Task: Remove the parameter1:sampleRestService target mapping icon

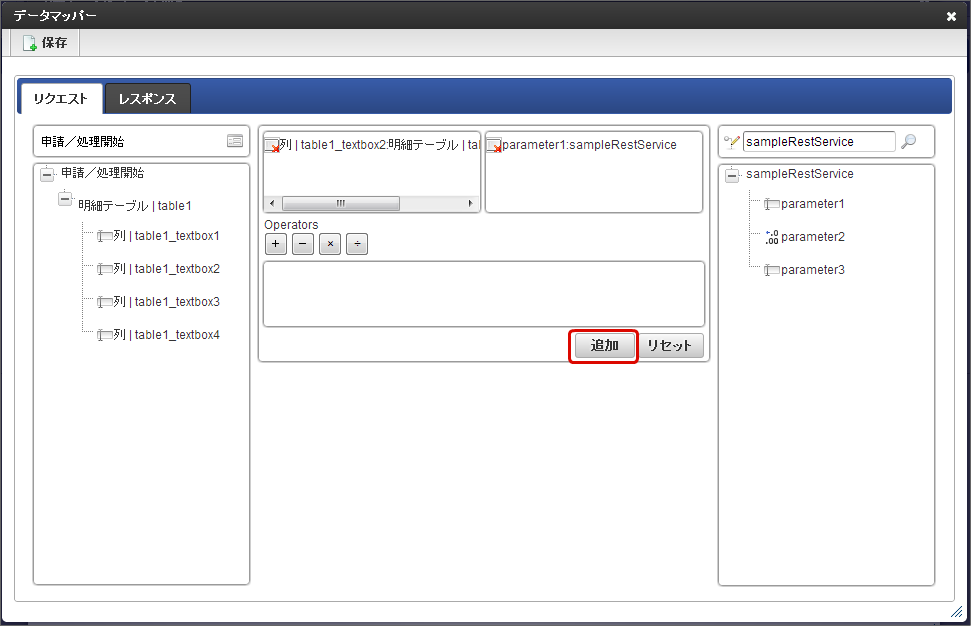Action: click(x=494, y=146)
